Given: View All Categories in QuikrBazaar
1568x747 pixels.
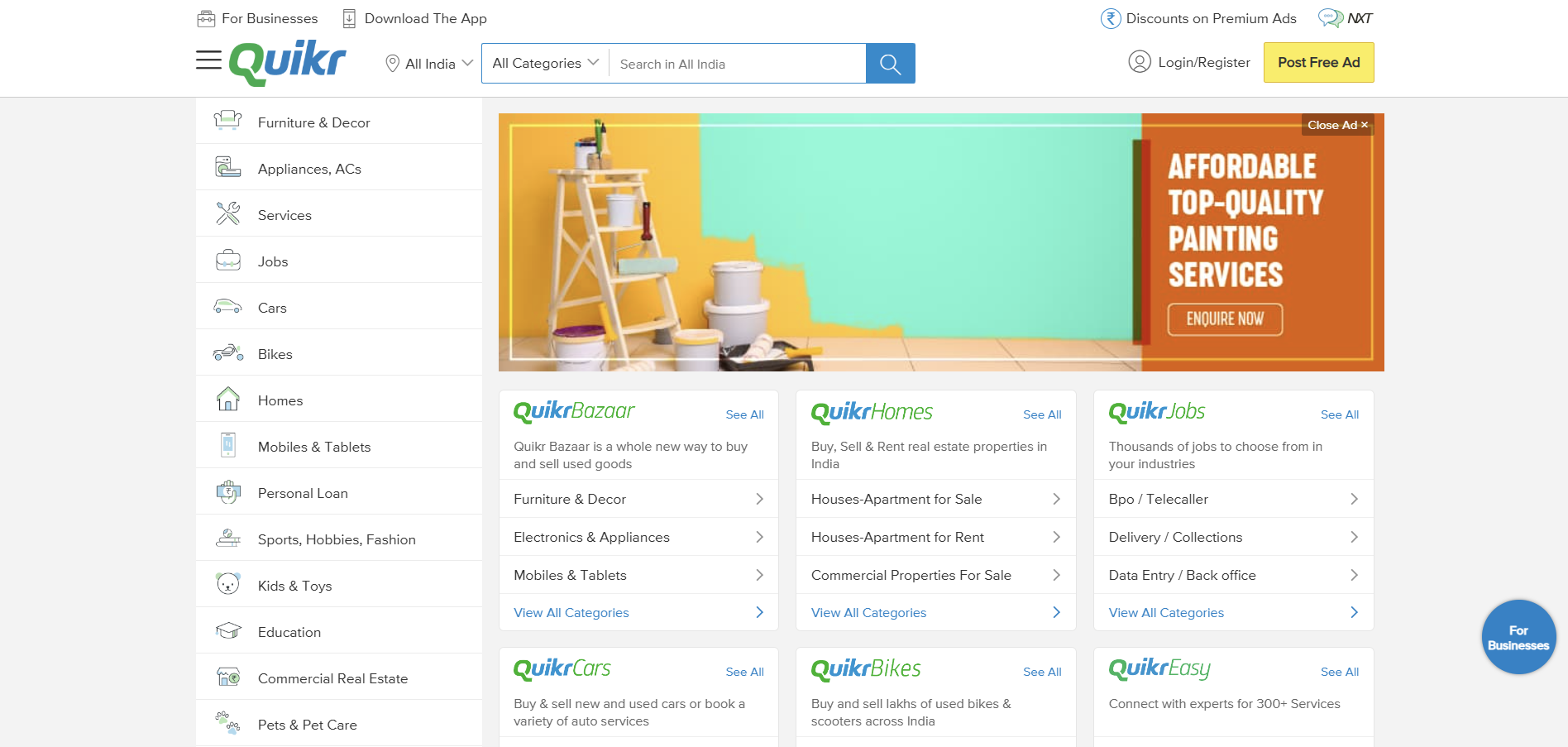Looking at the screenshot, I should 638,612.
